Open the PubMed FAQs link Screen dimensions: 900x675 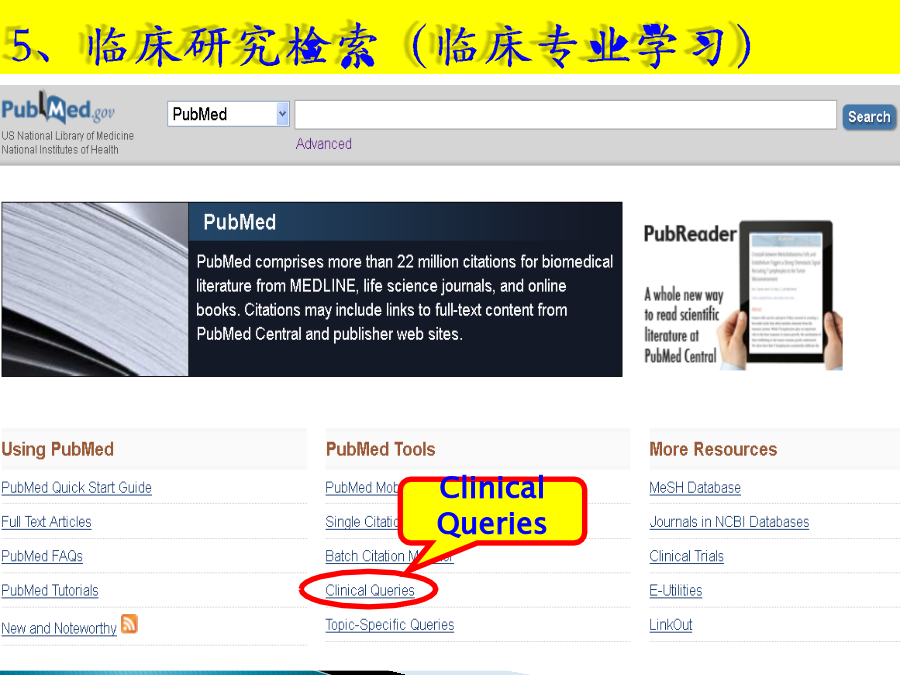(x=42, y=556)
